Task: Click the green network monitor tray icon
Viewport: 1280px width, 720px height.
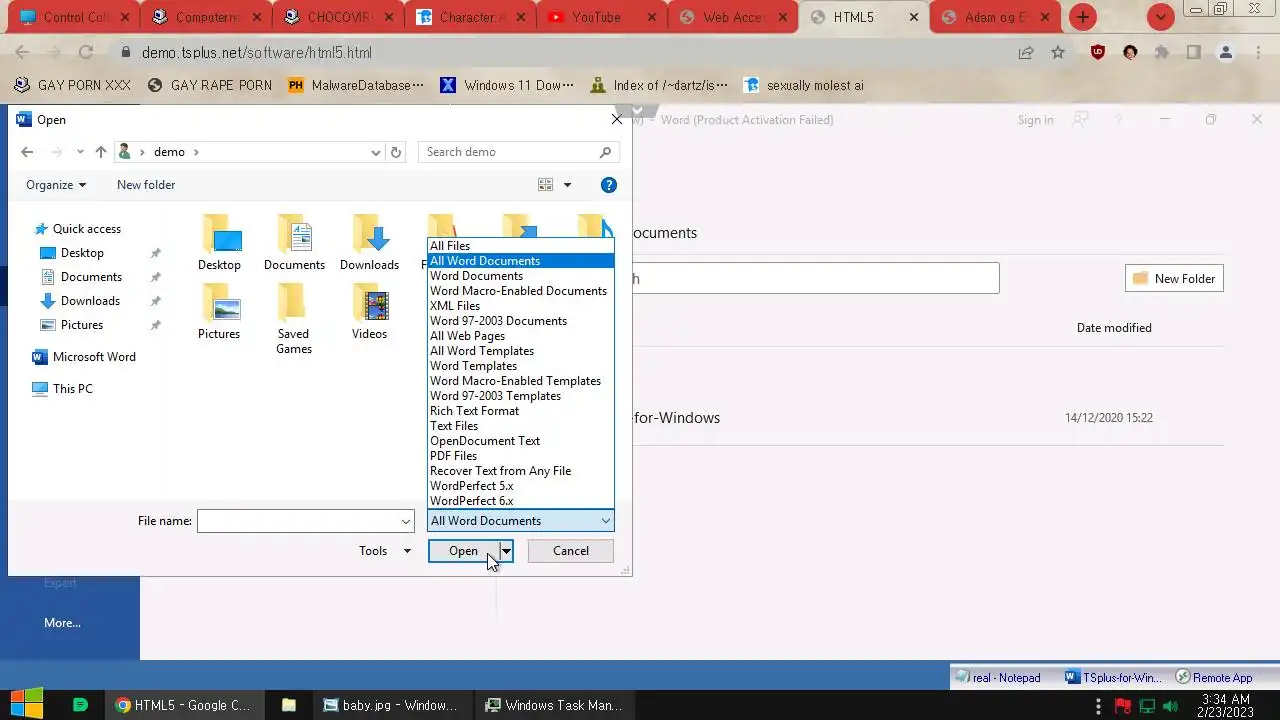Action: point(1147,706)
